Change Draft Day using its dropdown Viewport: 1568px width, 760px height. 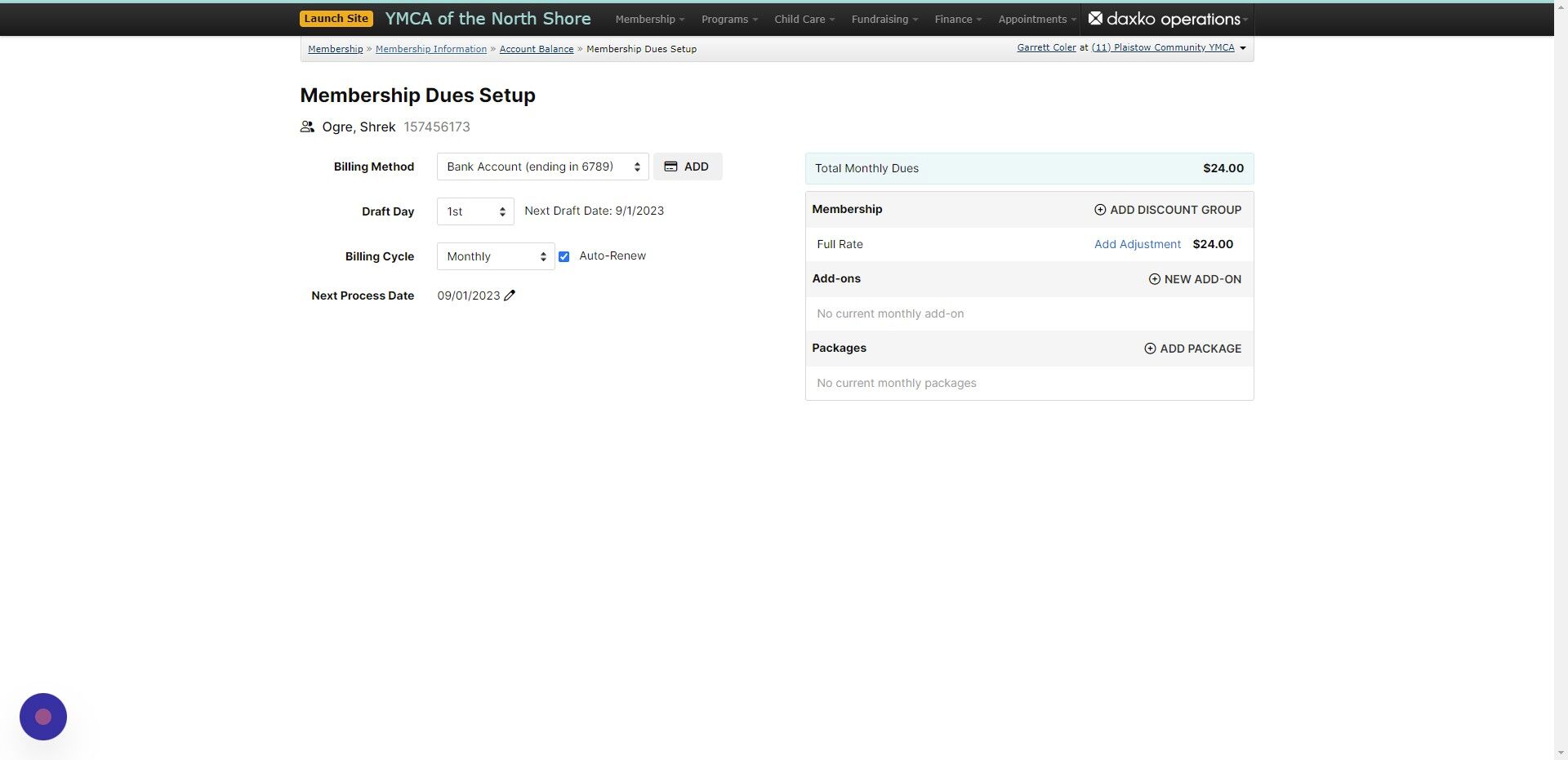pos(474,211)
